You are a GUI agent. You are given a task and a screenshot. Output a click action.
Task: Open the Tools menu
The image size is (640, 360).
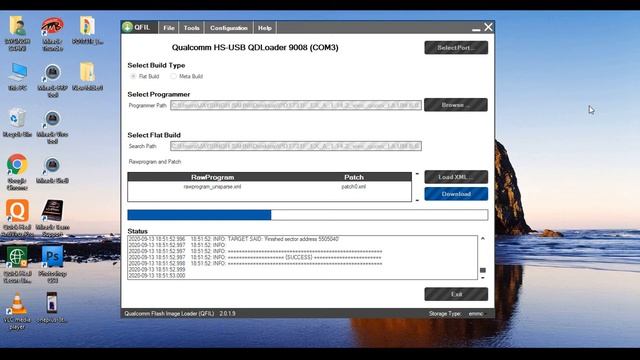click(191, 28)
